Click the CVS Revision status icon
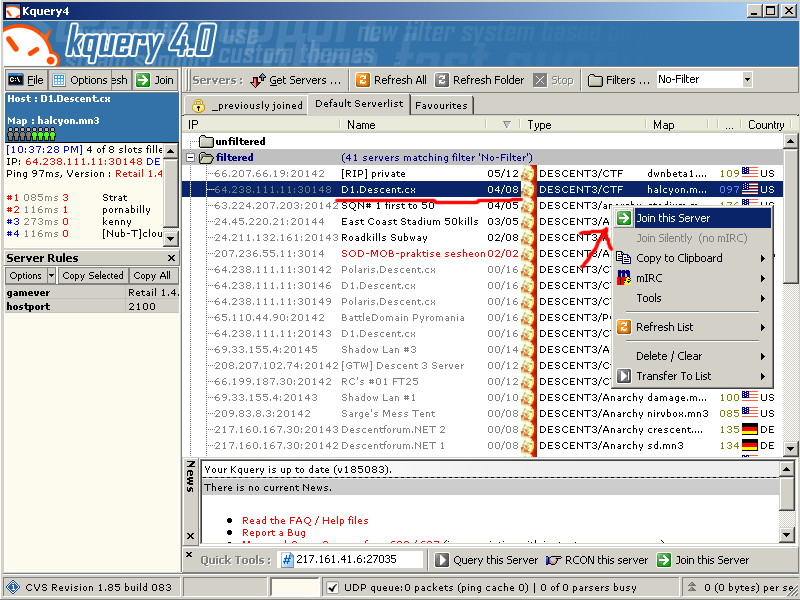This screenshot has width=800, height=600. (13, 588)
